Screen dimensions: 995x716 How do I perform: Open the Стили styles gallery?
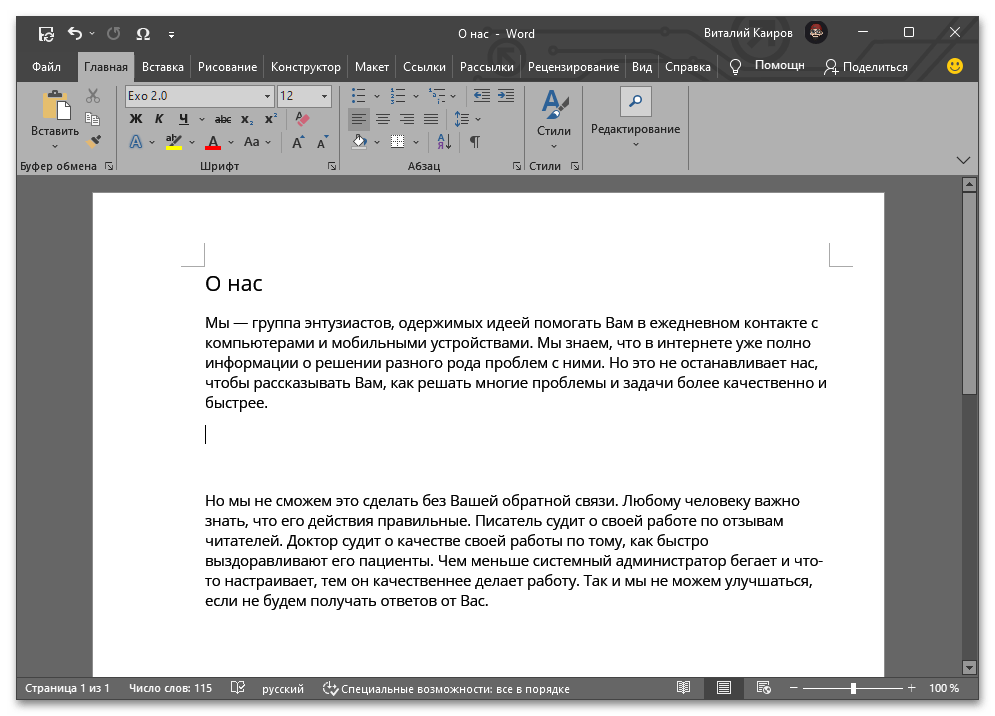554,119
